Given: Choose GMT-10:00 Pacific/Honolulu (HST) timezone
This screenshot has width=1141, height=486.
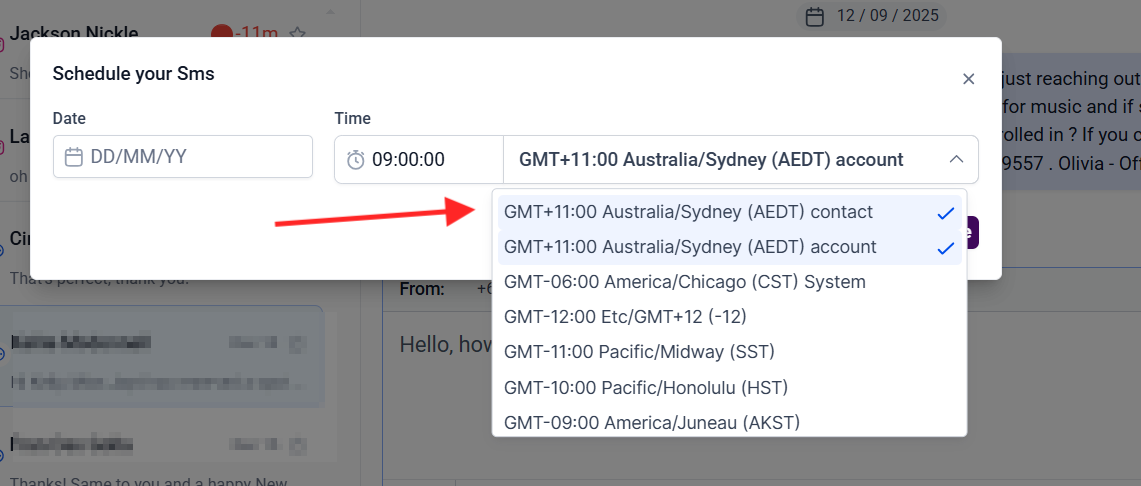Looking at the screenshot, I should click(x=729, y=388).
